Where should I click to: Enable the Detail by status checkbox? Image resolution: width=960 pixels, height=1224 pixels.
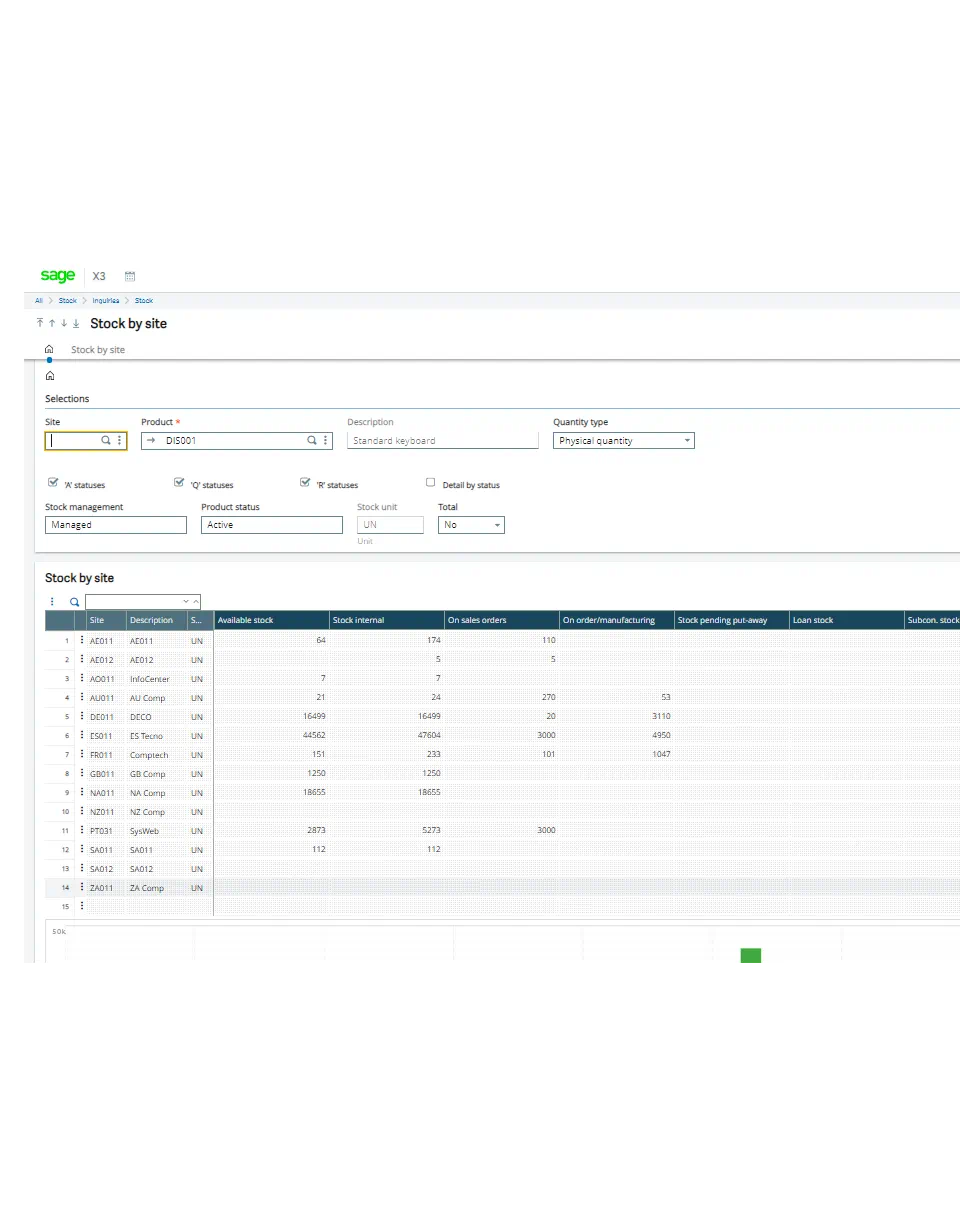[431, 483]
